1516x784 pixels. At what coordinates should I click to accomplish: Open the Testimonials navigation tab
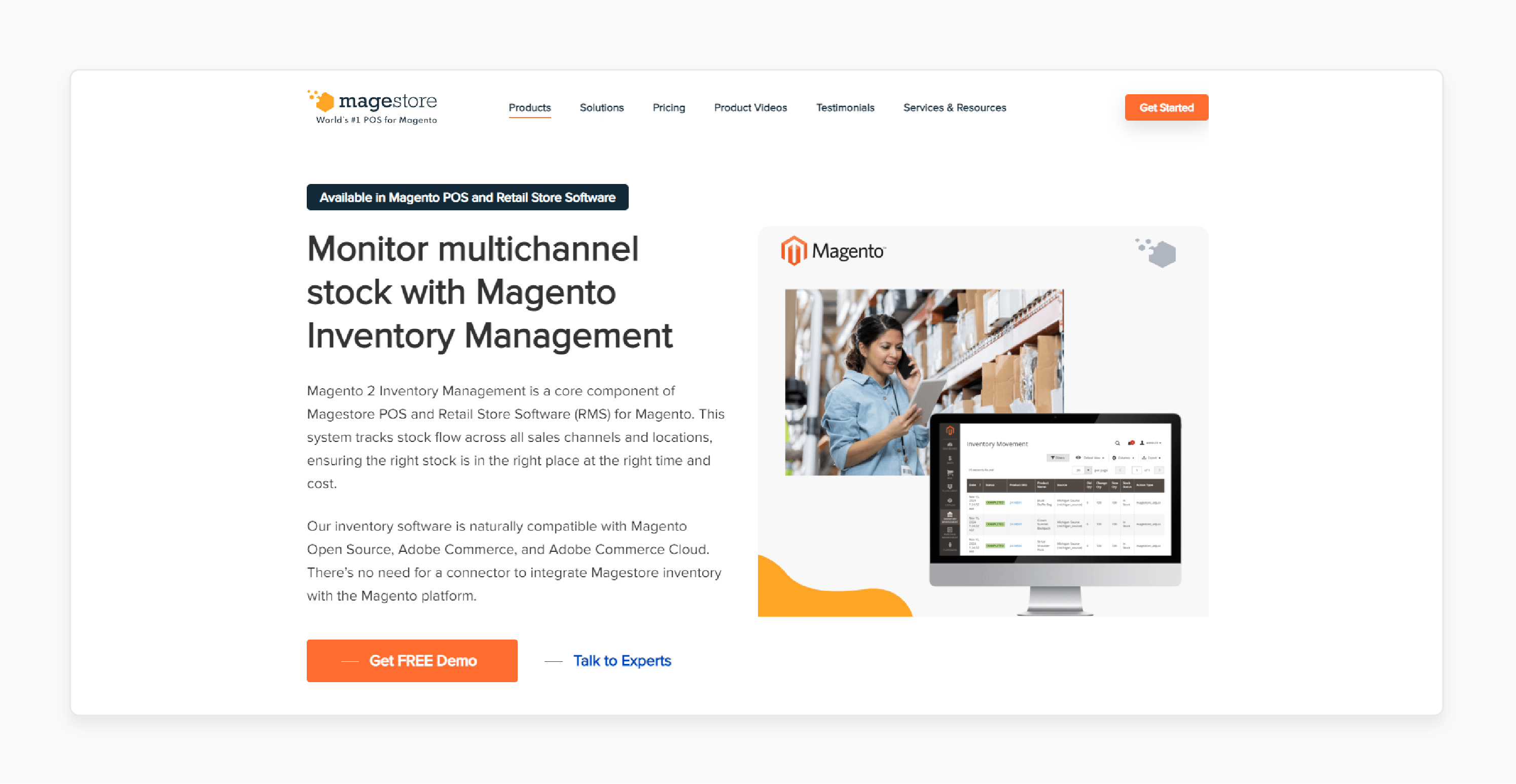pyautogui.click(x=843, y=108)
